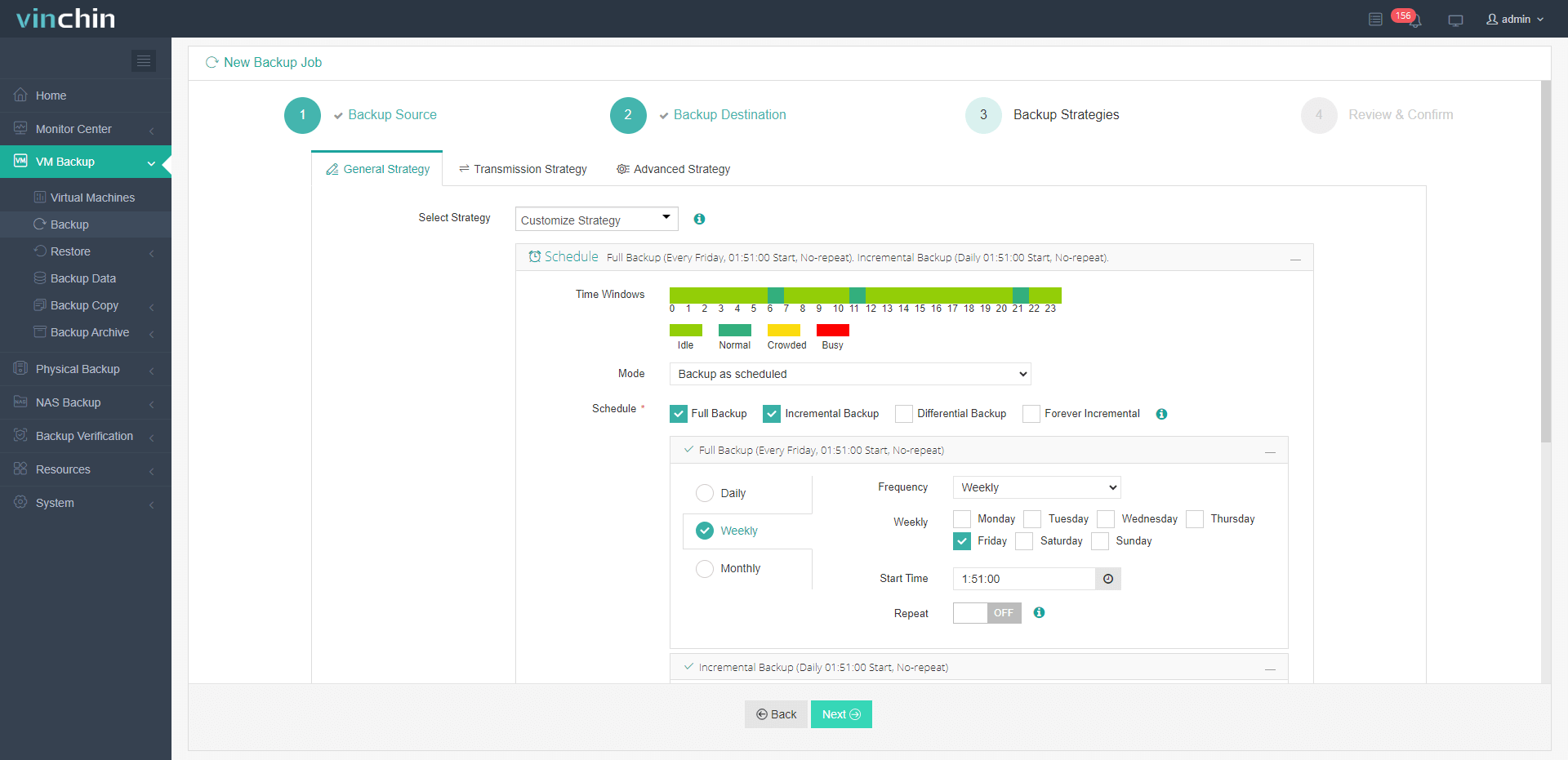Click the info icon next to Repeat

[1039, 613]
